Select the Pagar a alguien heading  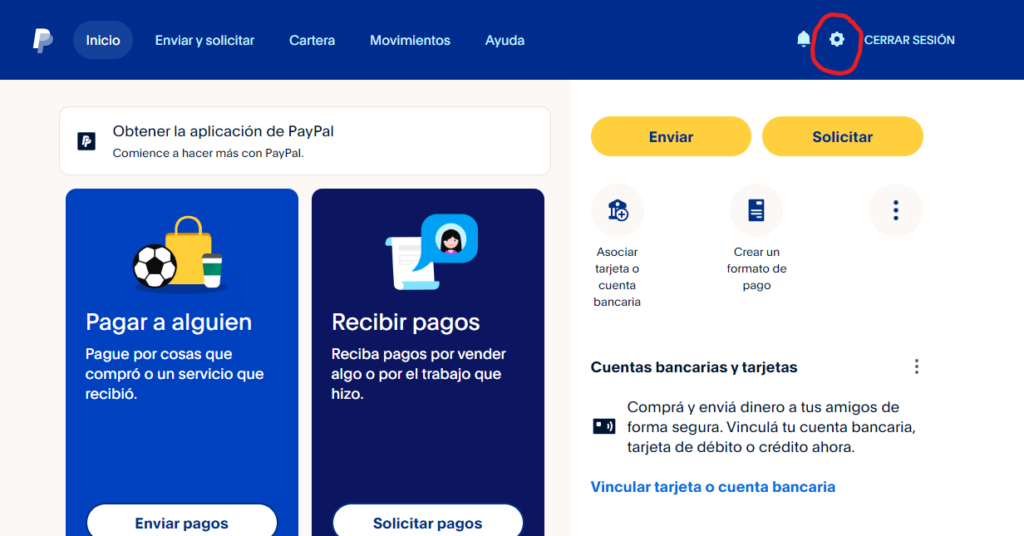coord(168,322)
